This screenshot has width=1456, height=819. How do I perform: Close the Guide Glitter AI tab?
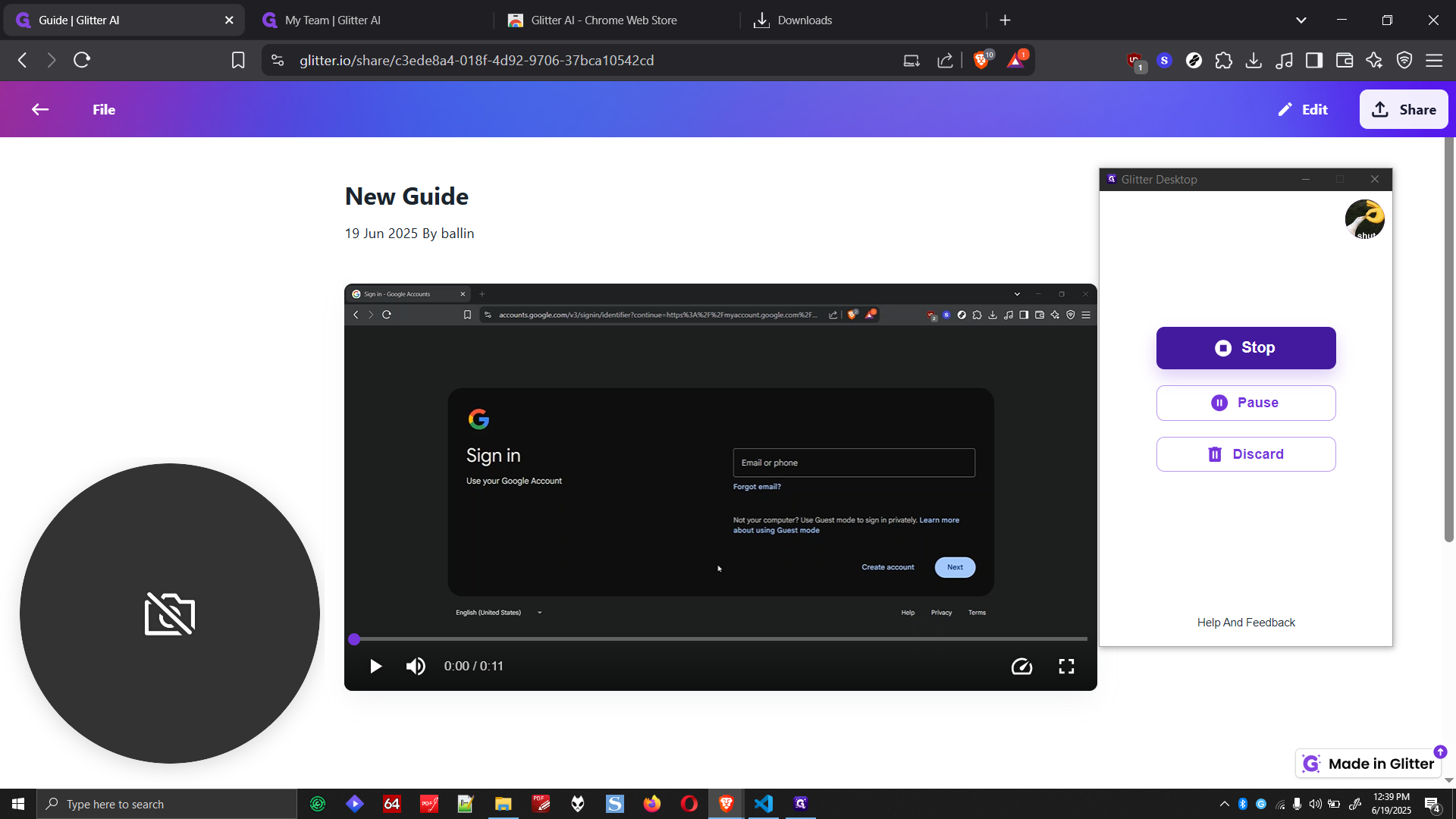coord(229,20)
